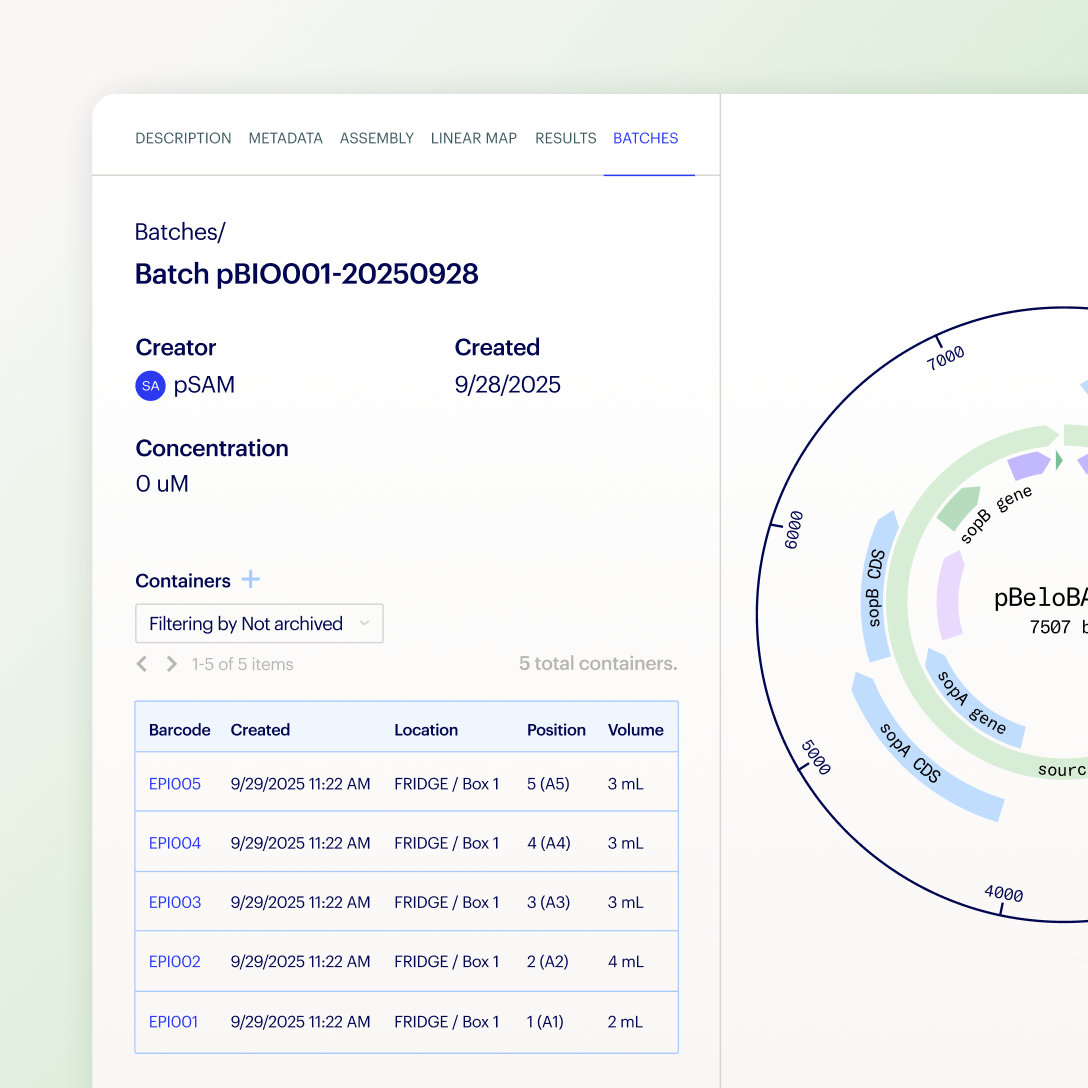This screenshot has width=1088, height=1088.
Task: Click the SA creator avatar badge
Action: (150, 385)
